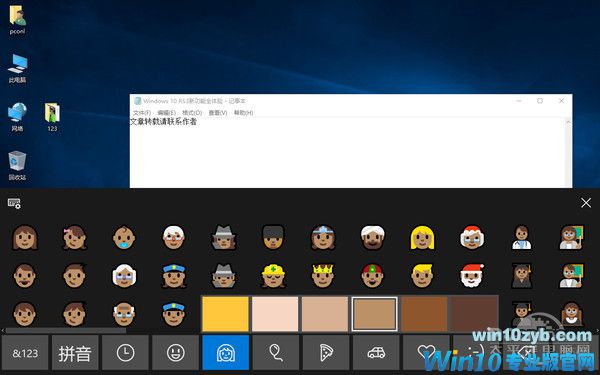Screen dimensions: 600x375
Task: Select the 123 folder desktop icon
Action: pyautogui.click(x=52, y=117)
